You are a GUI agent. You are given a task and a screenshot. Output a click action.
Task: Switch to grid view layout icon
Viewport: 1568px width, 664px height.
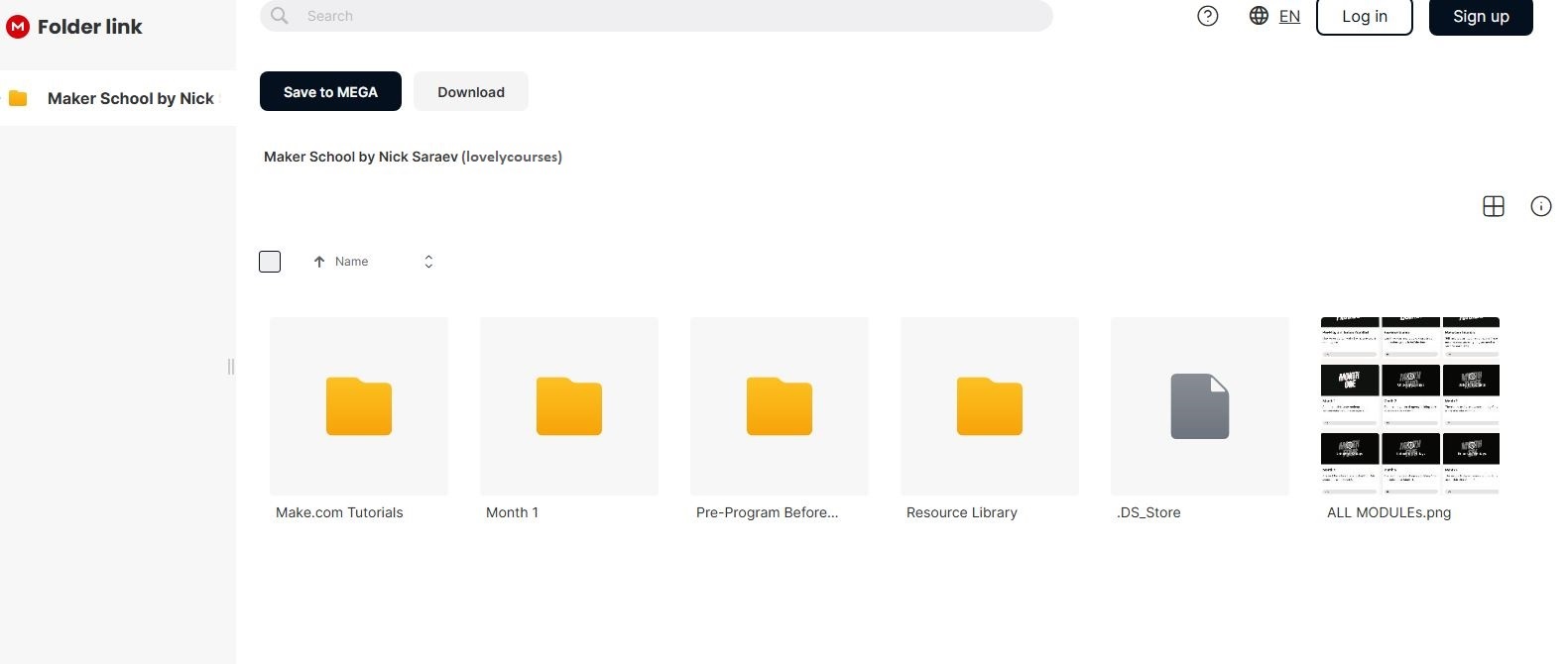1493,206
